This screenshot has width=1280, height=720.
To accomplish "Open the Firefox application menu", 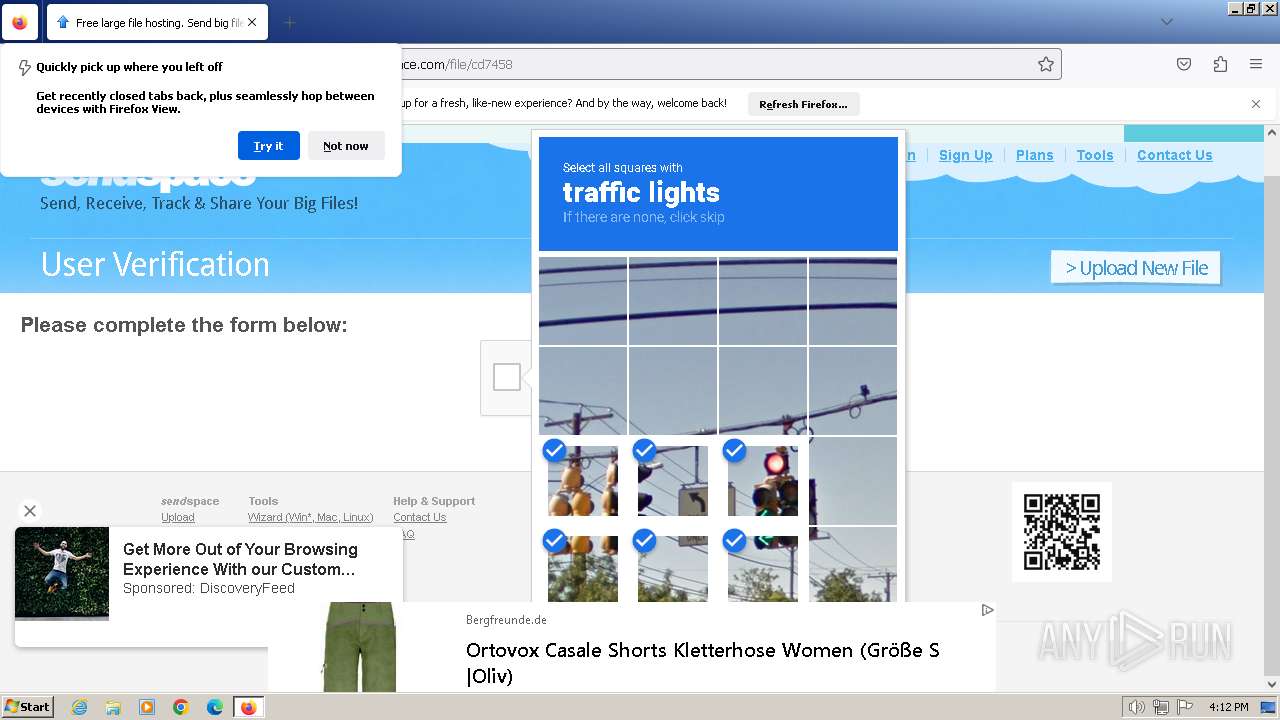I will (1256, 64).
